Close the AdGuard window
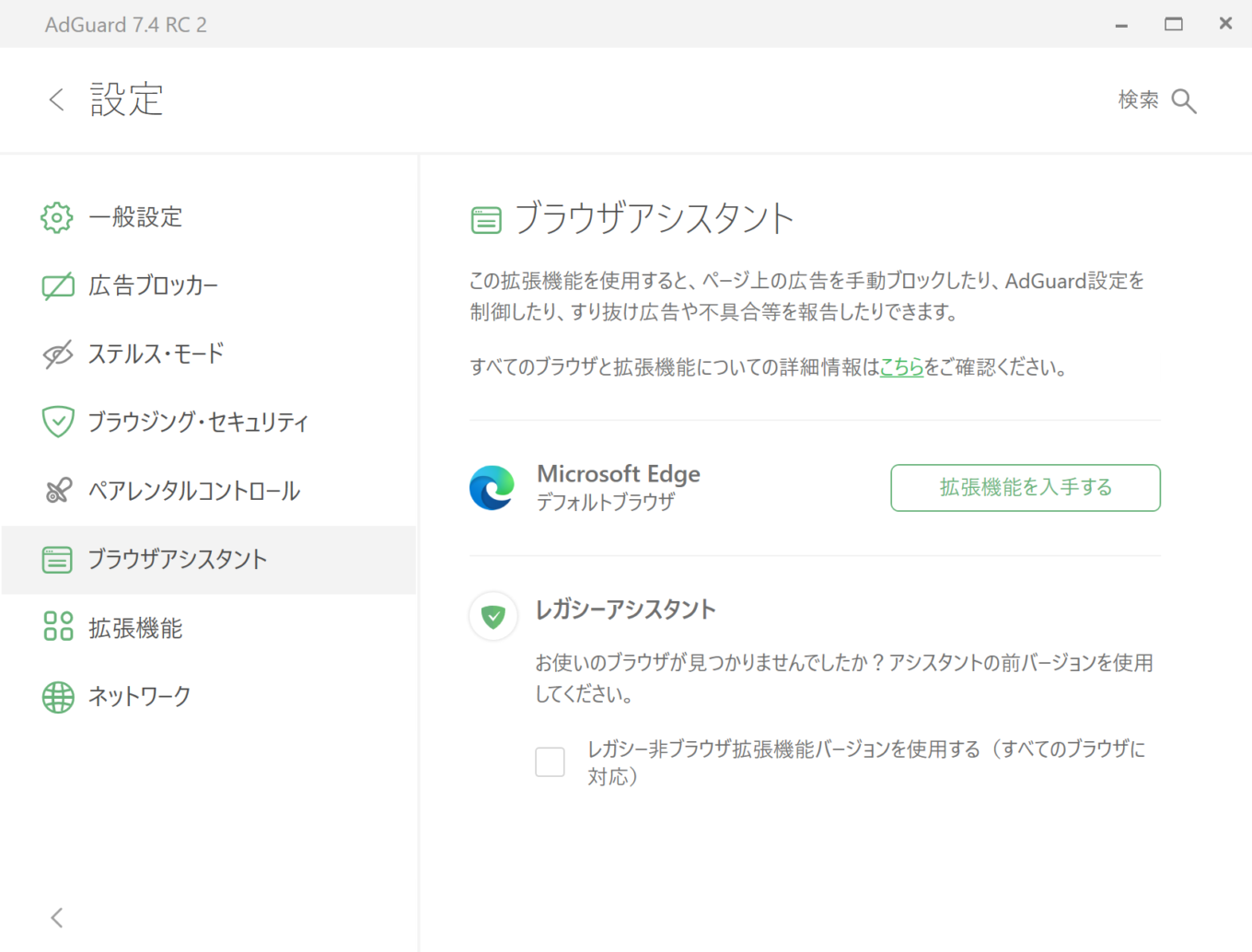1252x952 pixels. [x=1225, y=24]
